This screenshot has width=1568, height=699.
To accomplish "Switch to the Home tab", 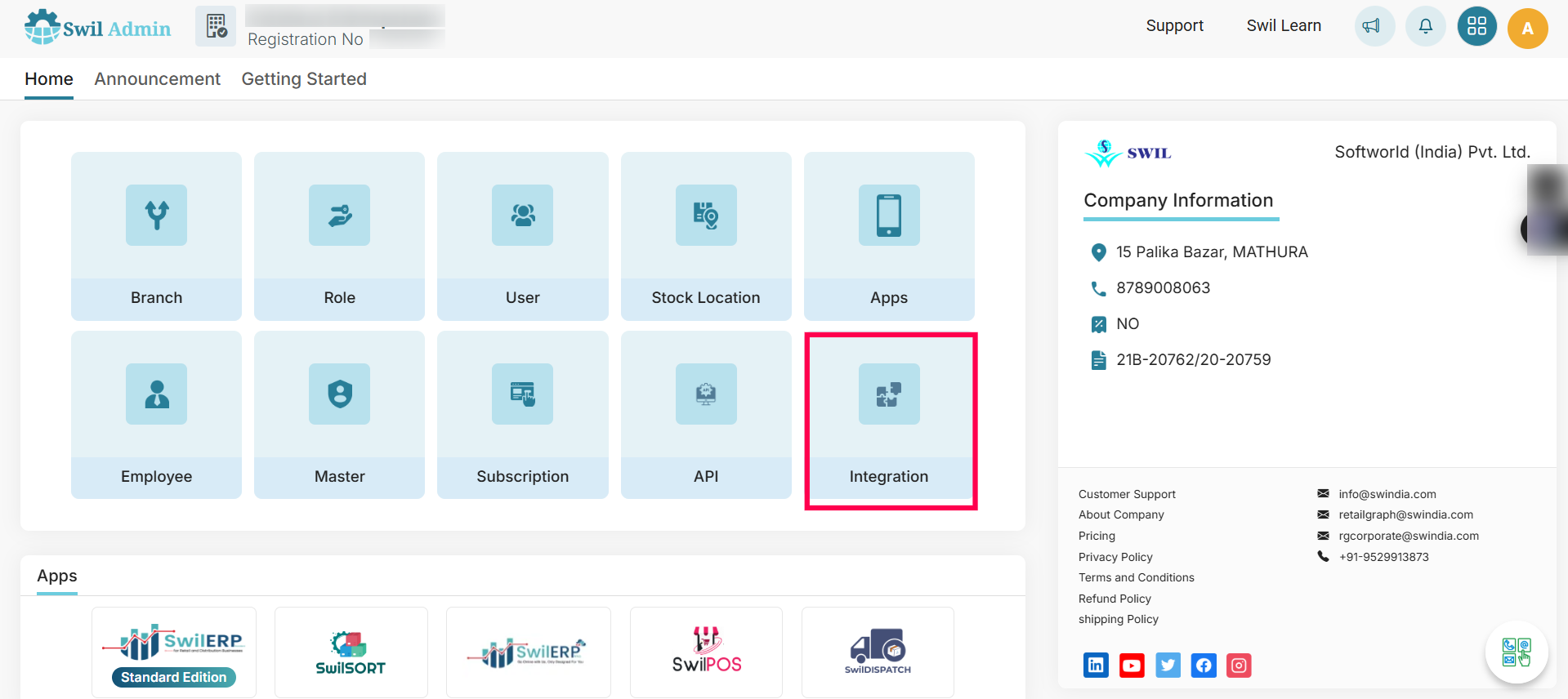I will point(49,79).
